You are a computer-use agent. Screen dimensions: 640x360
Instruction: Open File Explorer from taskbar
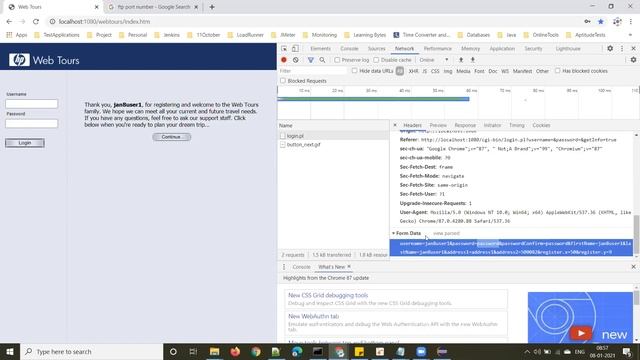click(x=214, y=351)
